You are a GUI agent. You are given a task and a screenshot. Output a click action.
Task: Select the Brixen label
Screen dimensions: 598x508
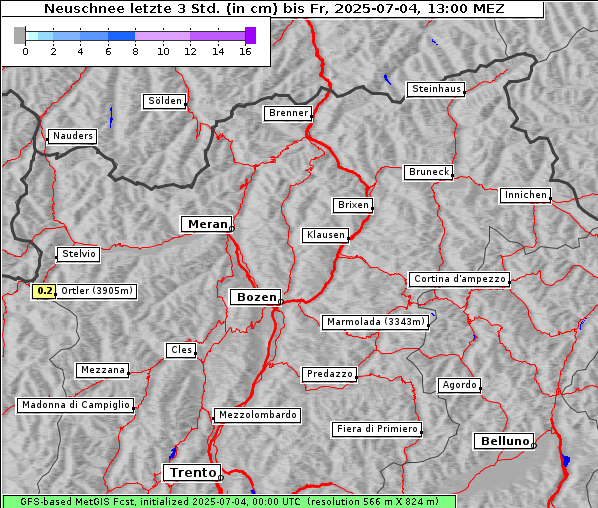[353, 205]
